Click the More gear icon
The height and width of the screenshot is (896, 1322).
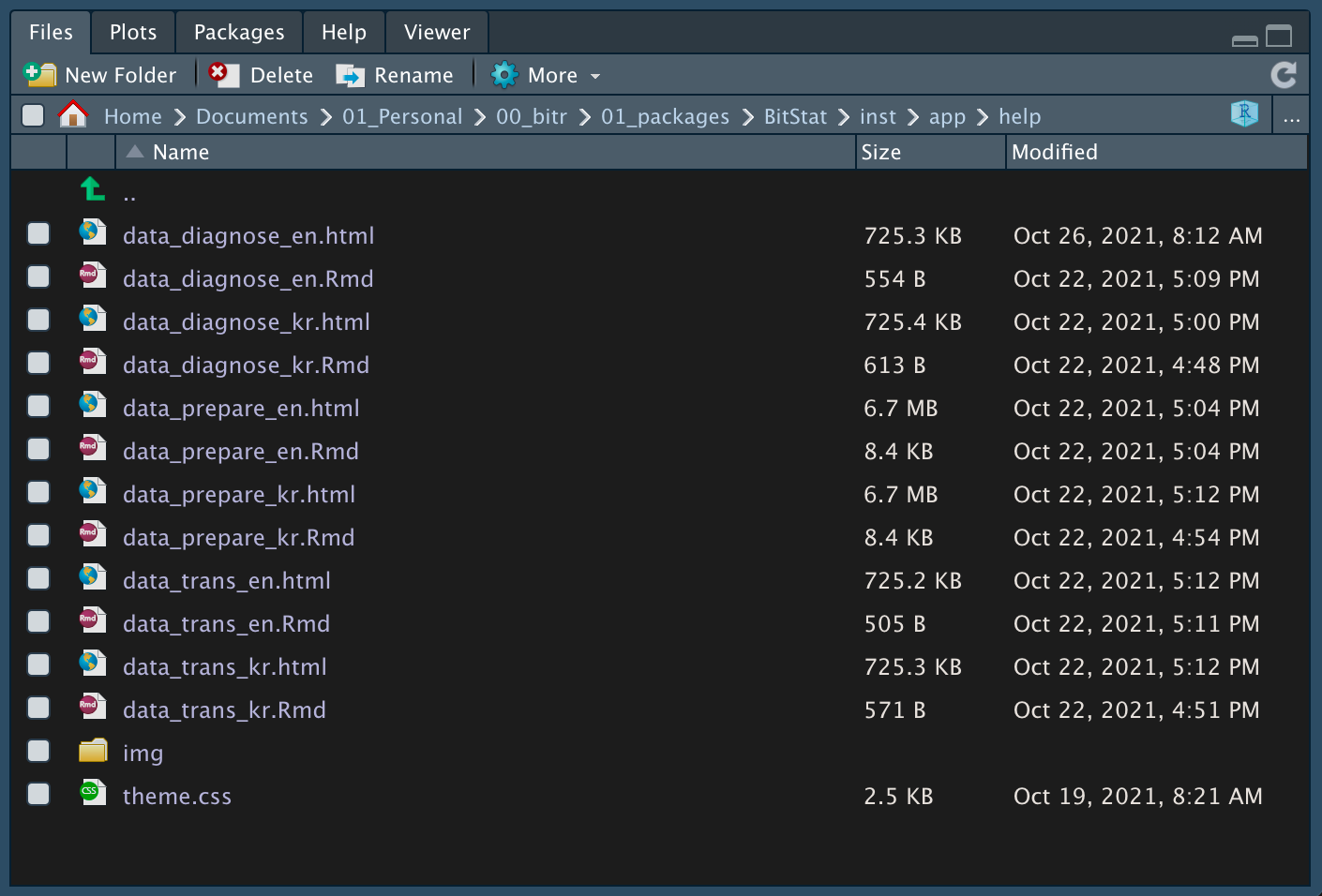504,75
